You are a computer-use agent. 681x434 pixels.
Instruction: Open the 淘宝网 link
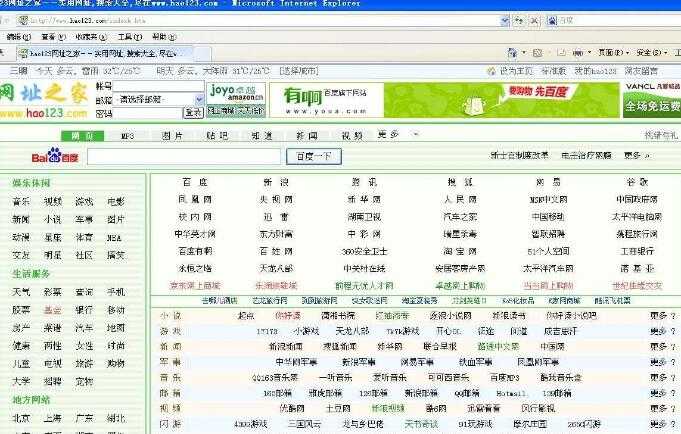pyautogui.click(x=460, y=251)
